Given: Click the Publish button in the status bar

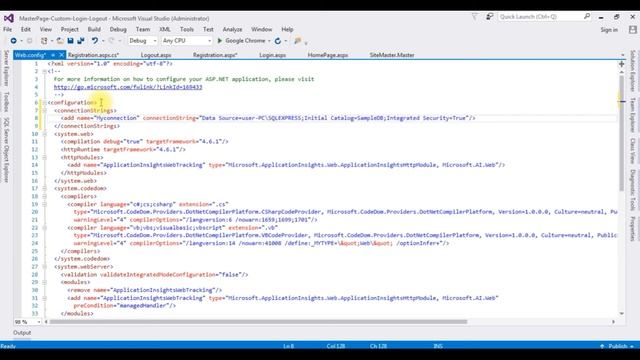Looking at the screenshot, I should 618,346.
